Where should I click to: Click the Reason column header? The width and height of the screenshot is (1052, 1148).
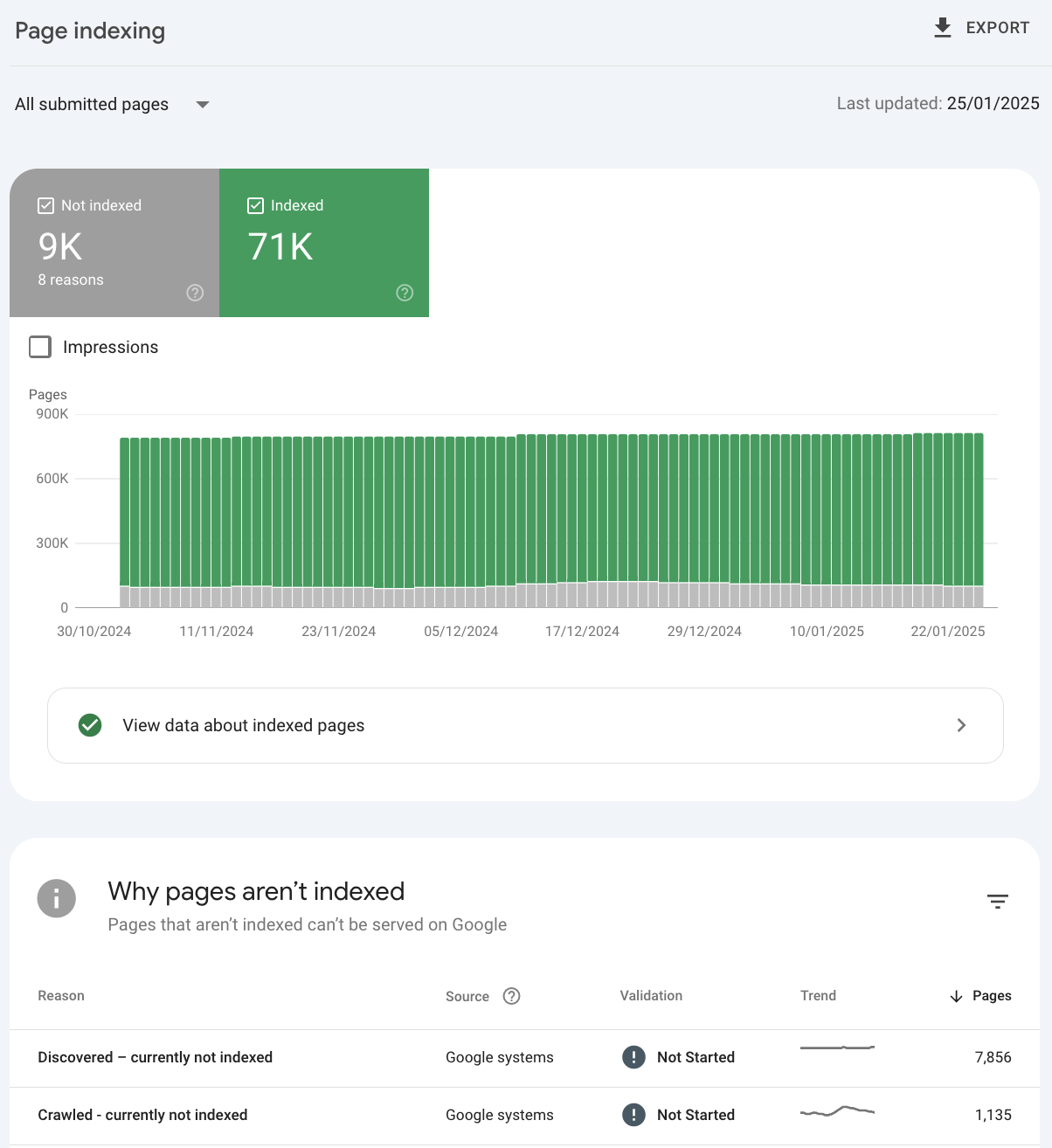pos(61,996)
